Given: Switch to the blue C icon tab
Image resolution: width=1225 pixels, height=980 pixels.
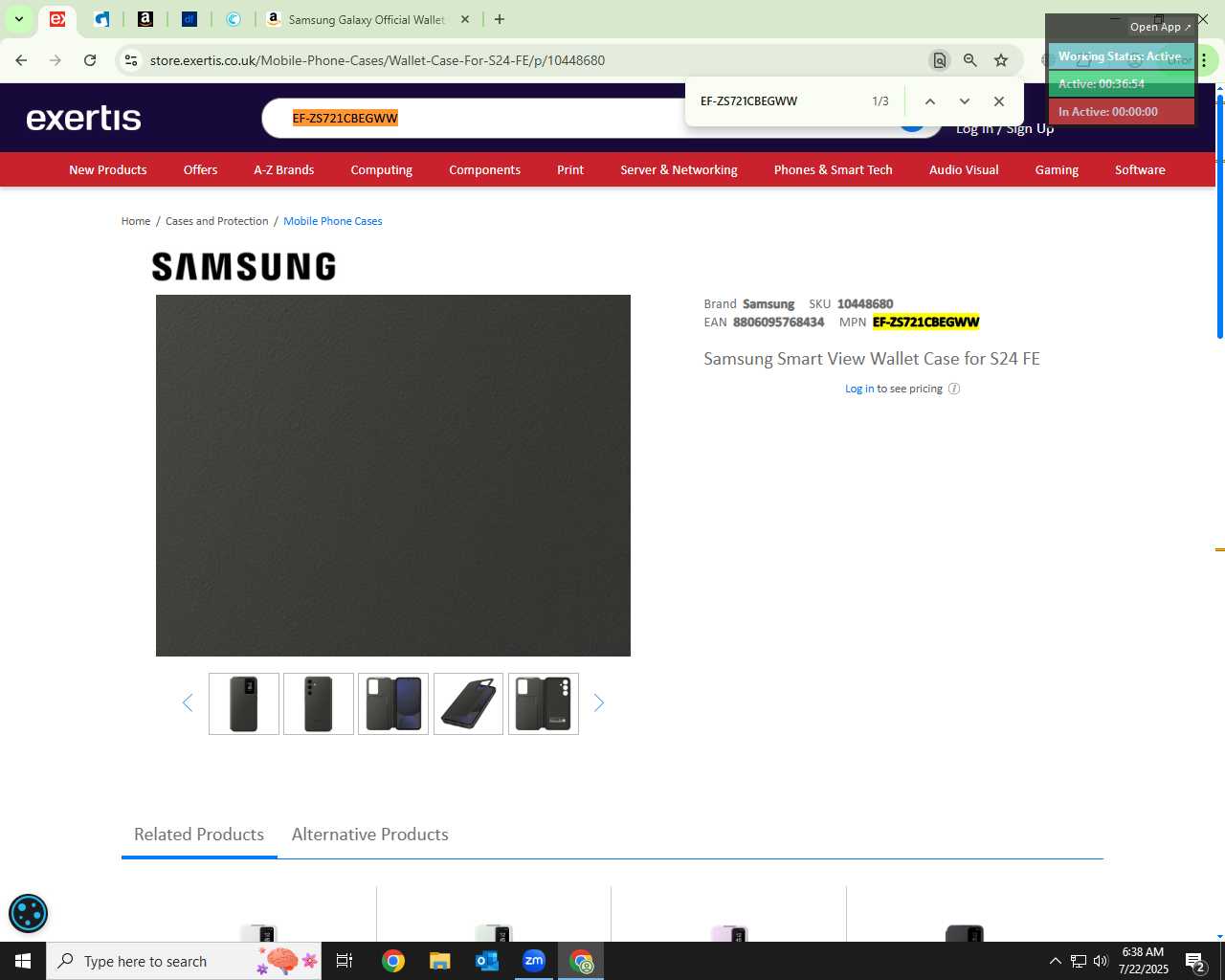Looking at the screenshot, I should pos(234,19).
